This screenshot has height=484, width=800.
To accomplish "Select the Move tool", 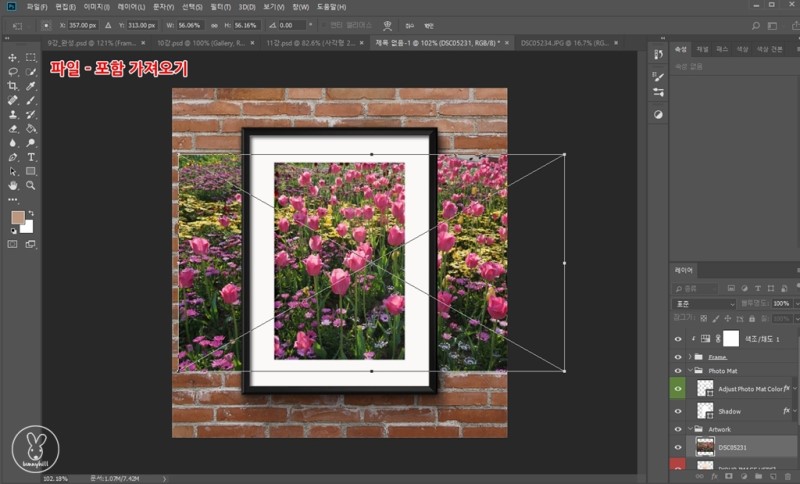I will coord(13,58).
